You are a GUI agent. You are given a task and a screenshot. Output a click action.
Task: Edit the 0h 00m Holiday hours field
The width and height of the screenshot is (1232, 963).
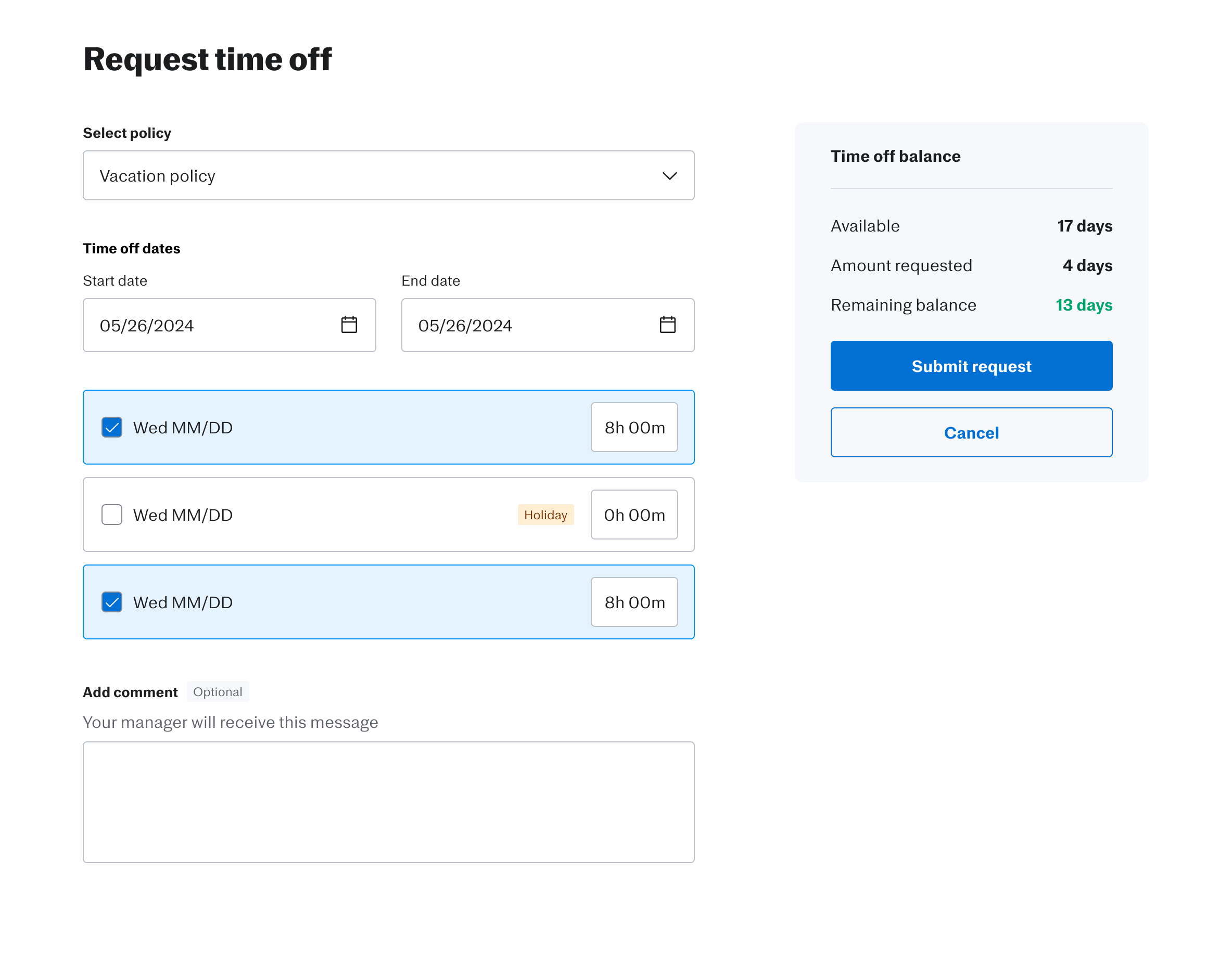tap(634, 515)
